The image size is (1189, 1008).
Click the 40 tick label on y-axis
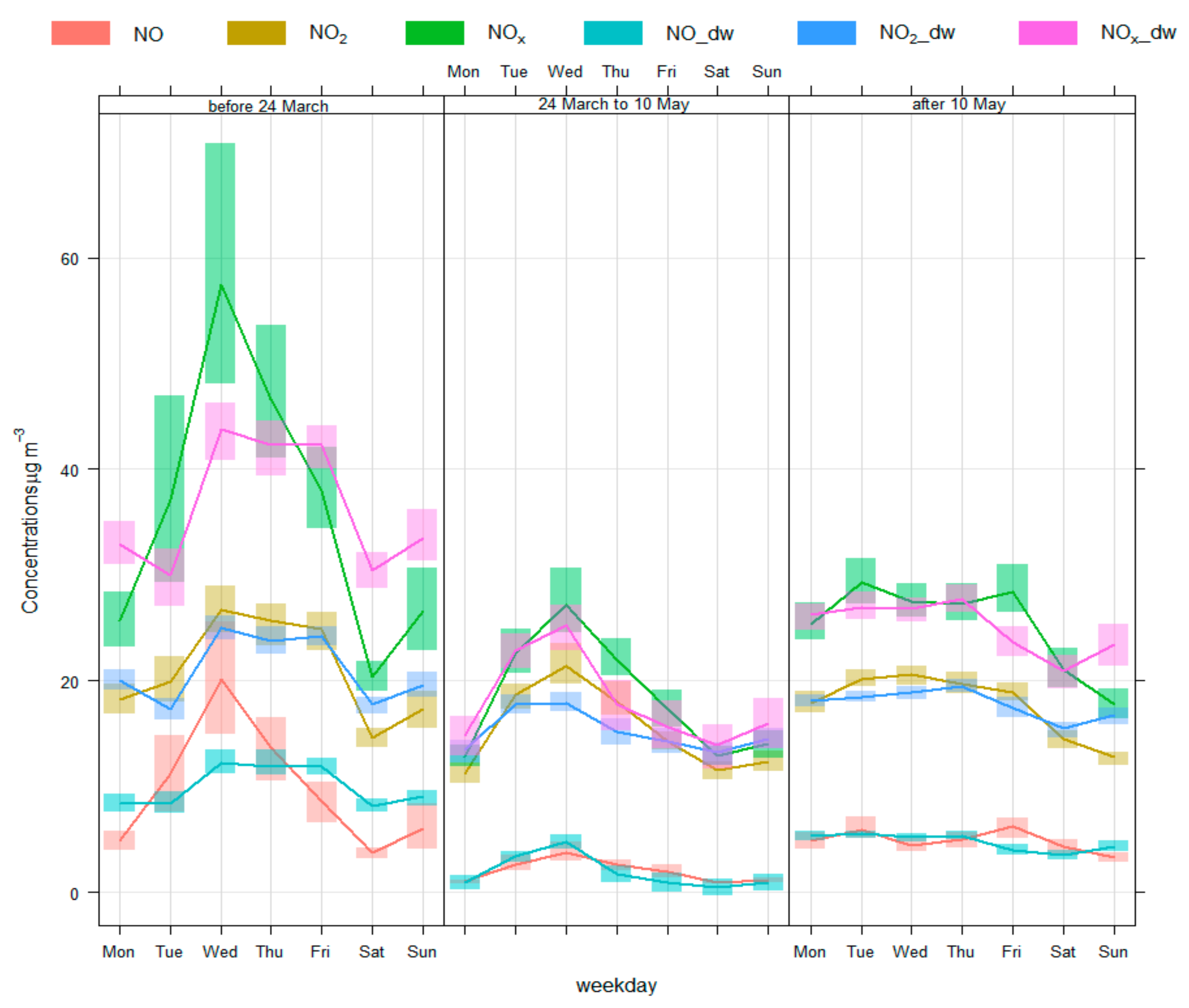[69, 471]
